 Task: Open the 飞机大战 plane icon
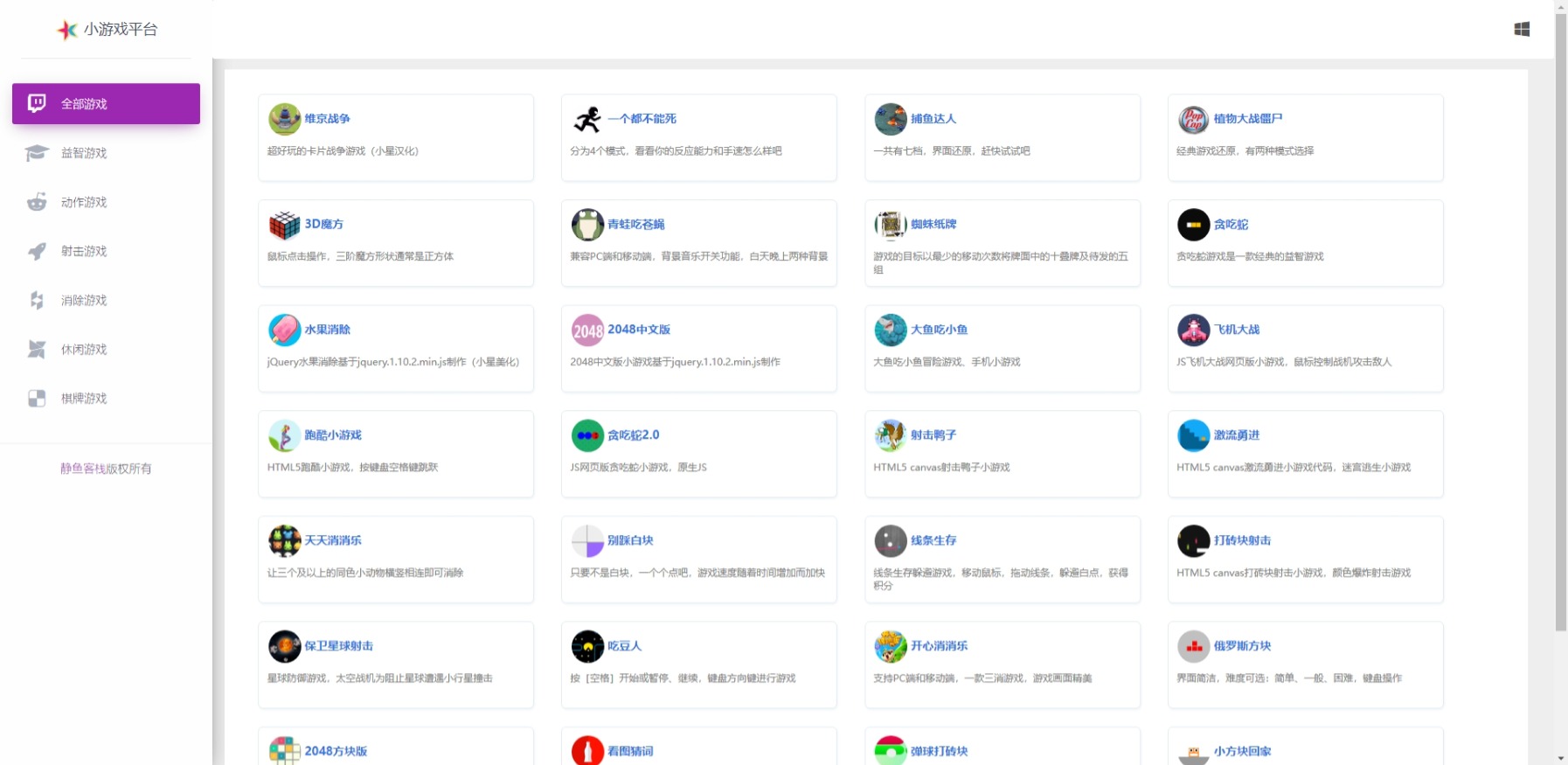[x=1193, y=330]
